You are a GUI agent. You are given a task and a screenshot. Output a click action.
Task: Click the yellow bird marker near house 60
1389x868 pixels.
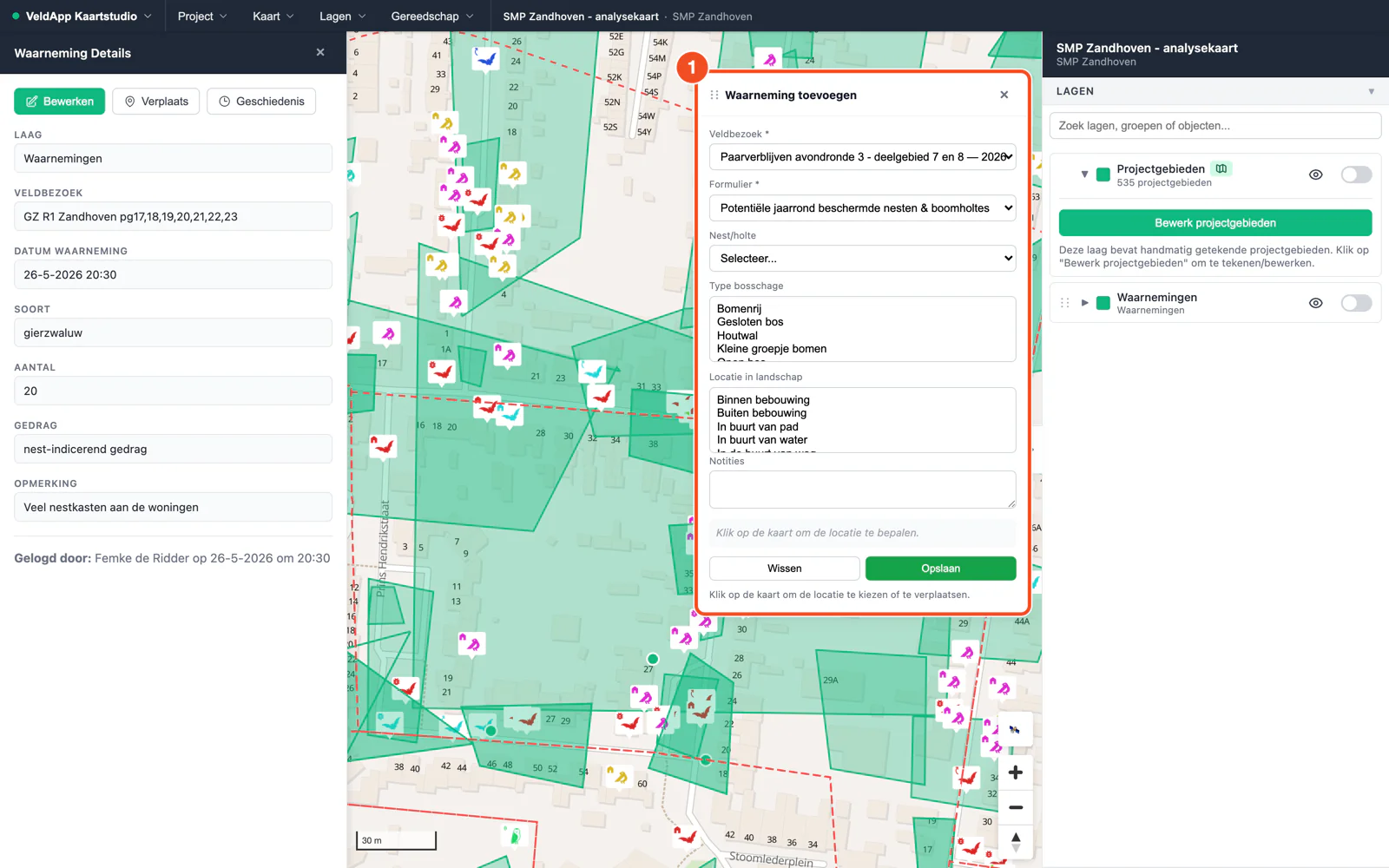[619, 775]
